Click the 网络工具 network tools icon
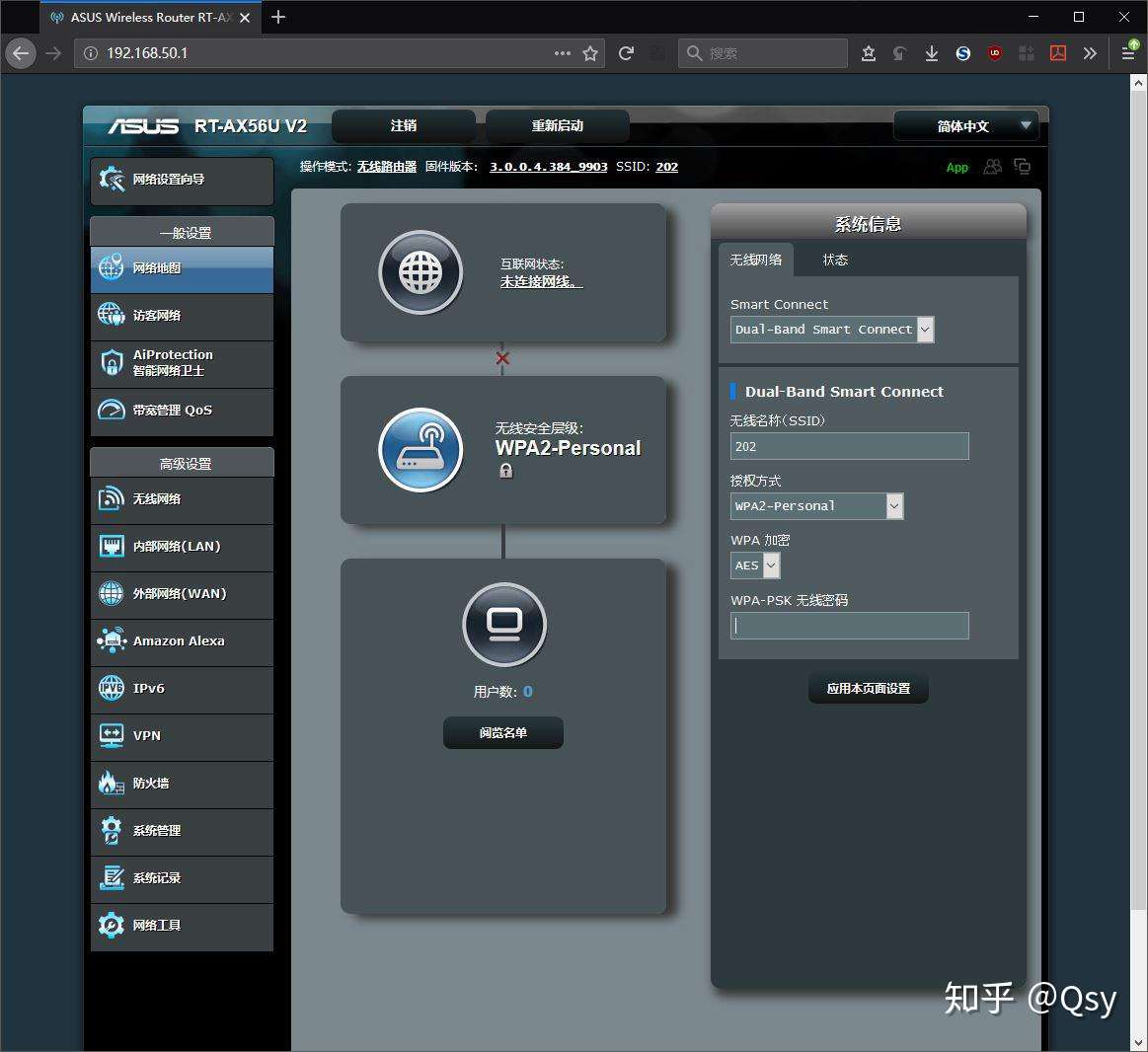This screenshot has width=1148, height=1052. point(112,926)
